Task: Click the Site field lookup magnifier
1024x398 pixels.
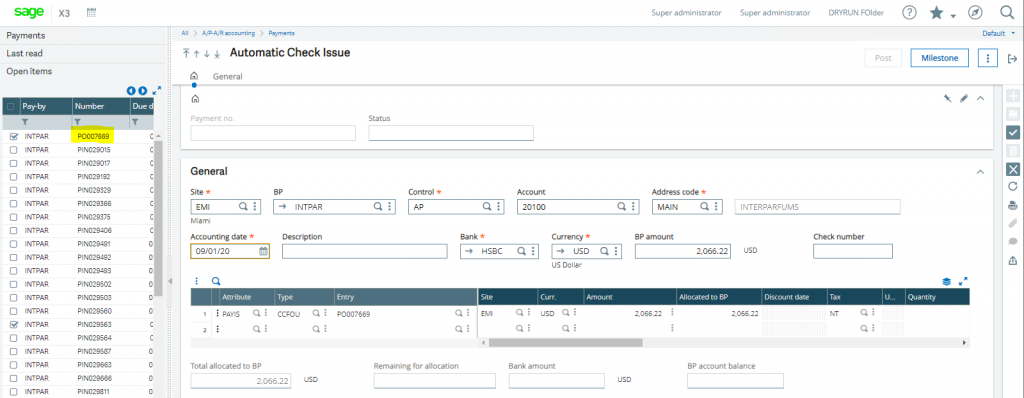Action: pyautogui.click(x=243, y=207)
